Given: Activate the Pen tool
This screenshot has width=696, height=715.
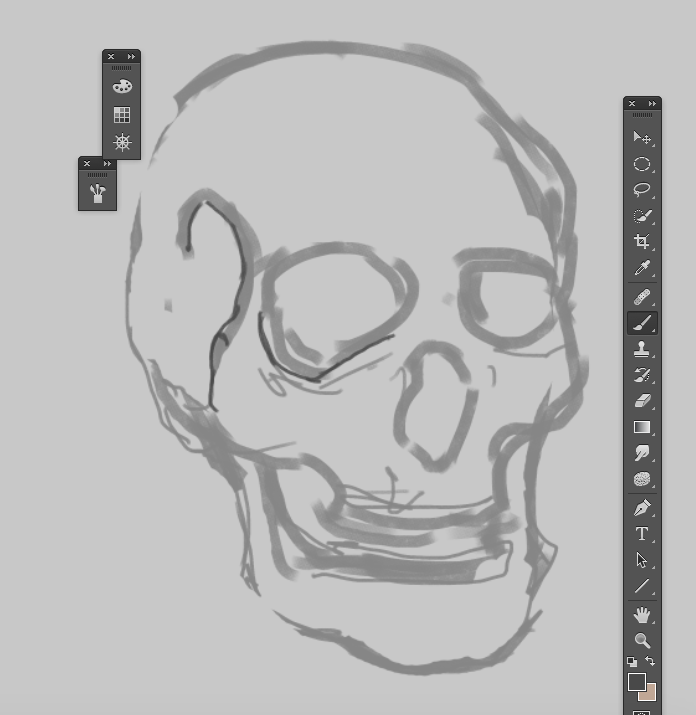Looking at the screenshot, I should pos(642,507).
